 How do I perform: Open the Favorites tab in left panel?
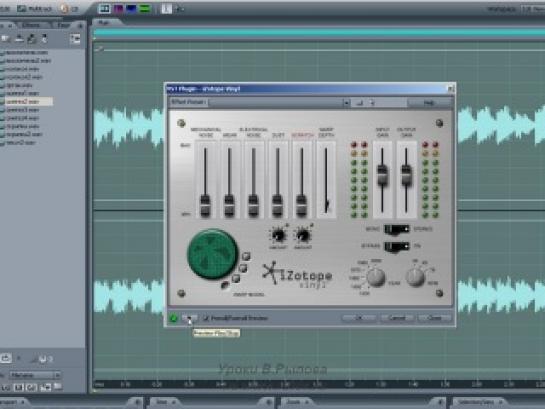pyautogui.click(x=63, y=25)
